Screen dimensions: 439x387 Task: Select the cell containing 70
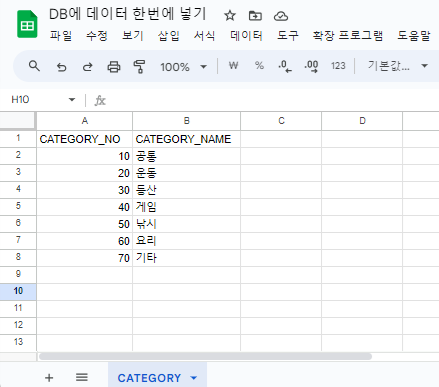point(85,258)
